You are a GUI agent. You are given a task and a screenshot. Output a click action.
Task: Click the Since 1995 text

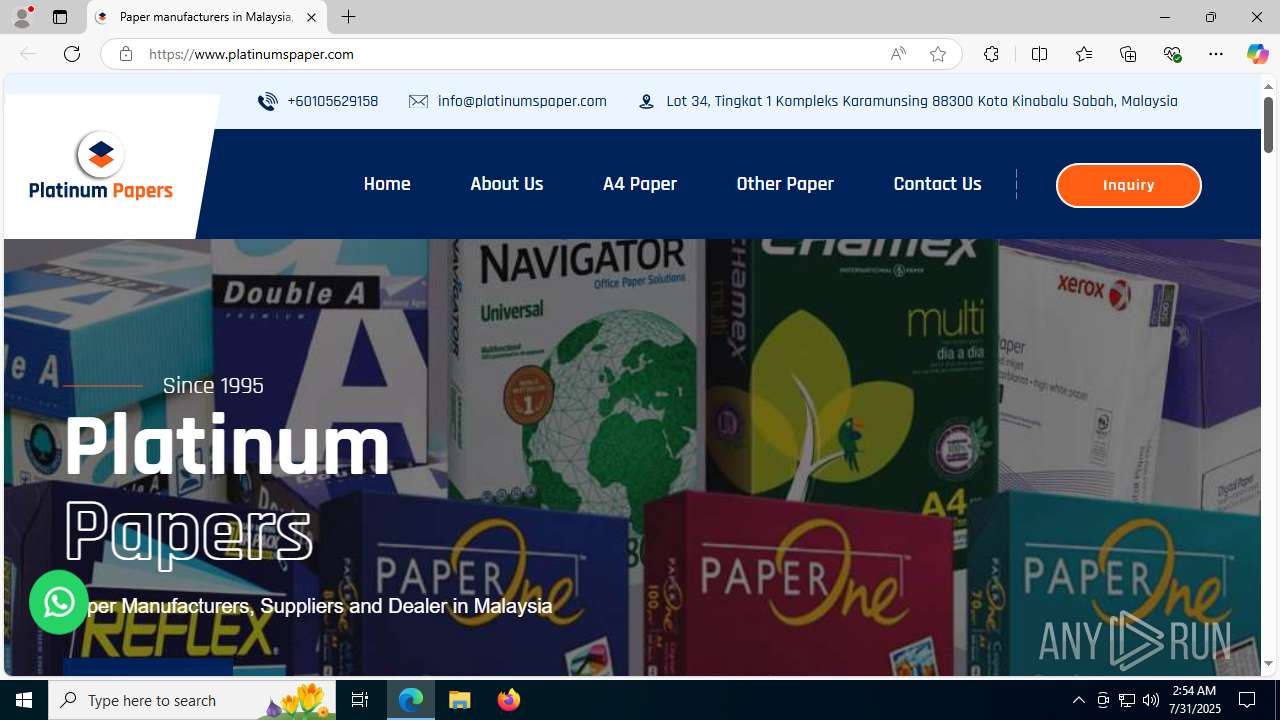pos(213,385)
